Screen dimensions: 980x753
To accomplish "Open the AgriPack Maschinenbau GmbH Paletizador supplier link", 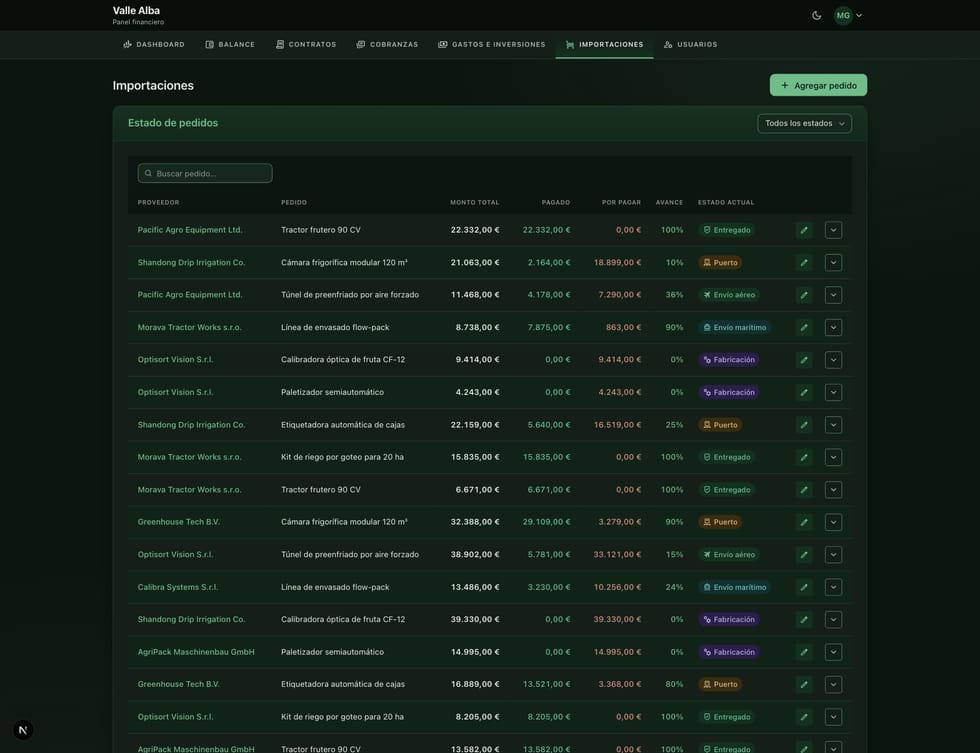I will [196, 652].
